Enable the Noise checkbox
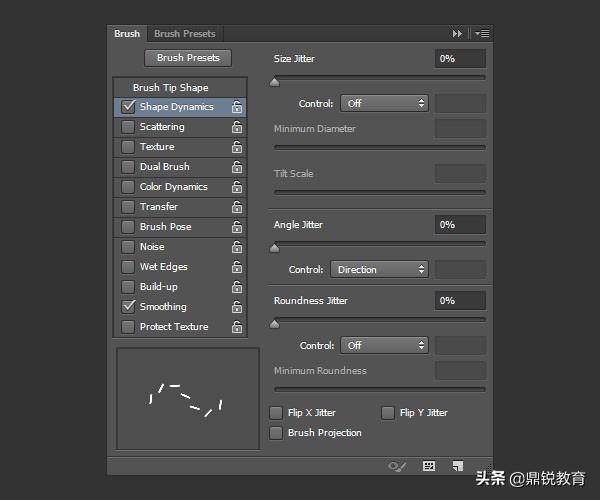600x500 pixels. (128, 247)
